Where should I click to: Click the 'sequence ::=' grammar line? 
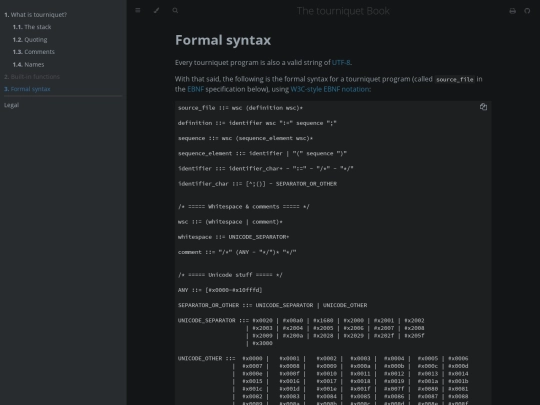click(x=246, y=138)
